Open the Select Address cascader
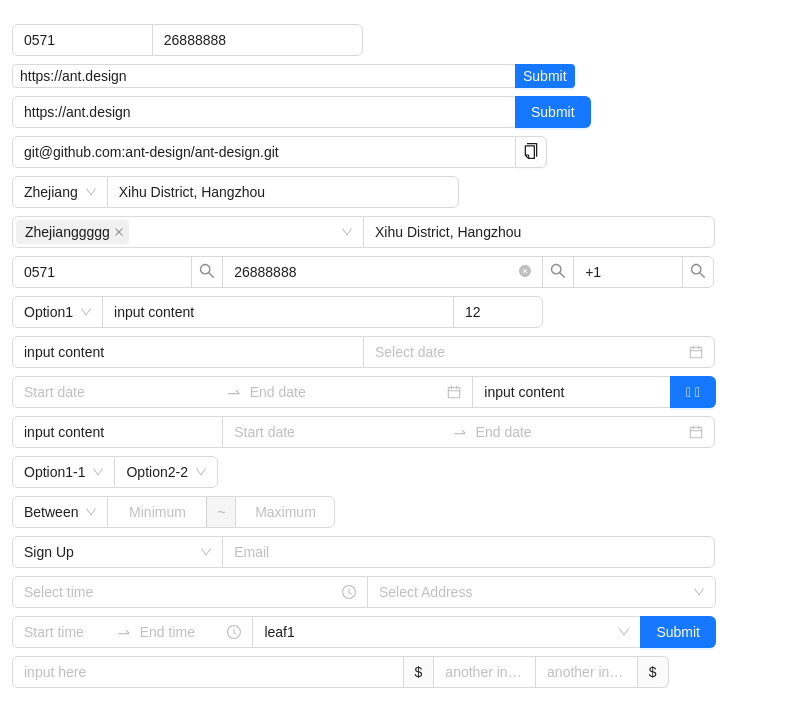 click(541, 592)
